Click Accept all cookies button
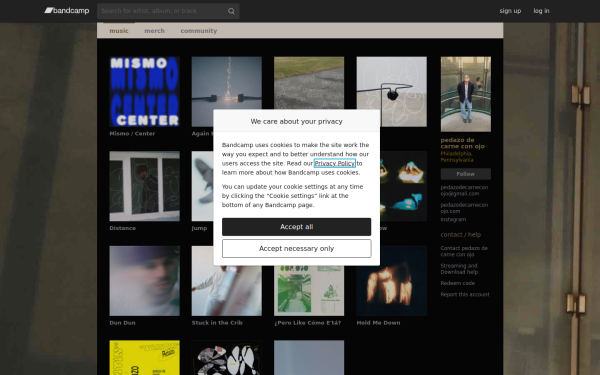The width and height of the screenshot is (600, 375). (x=297, y=227)
